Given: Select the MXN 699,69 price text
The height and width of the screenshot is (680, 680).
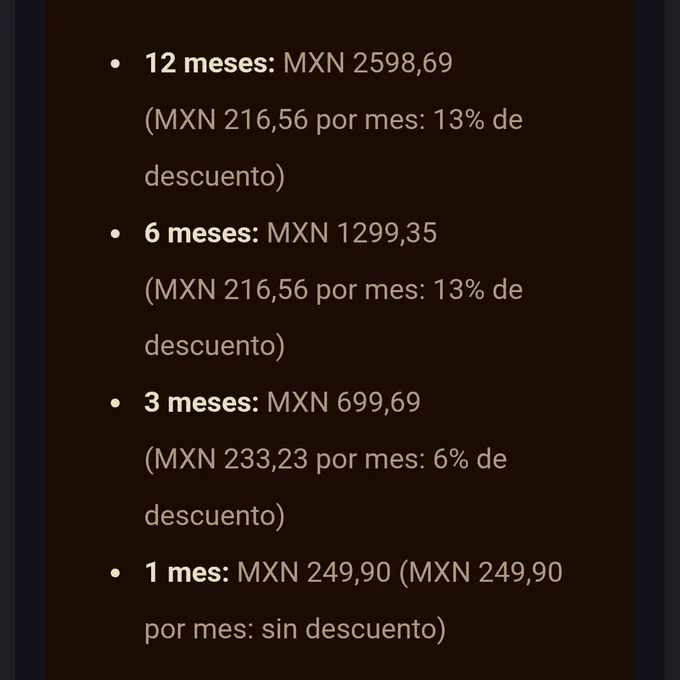Looking at the screenshot, I should [x=343, y=402].
